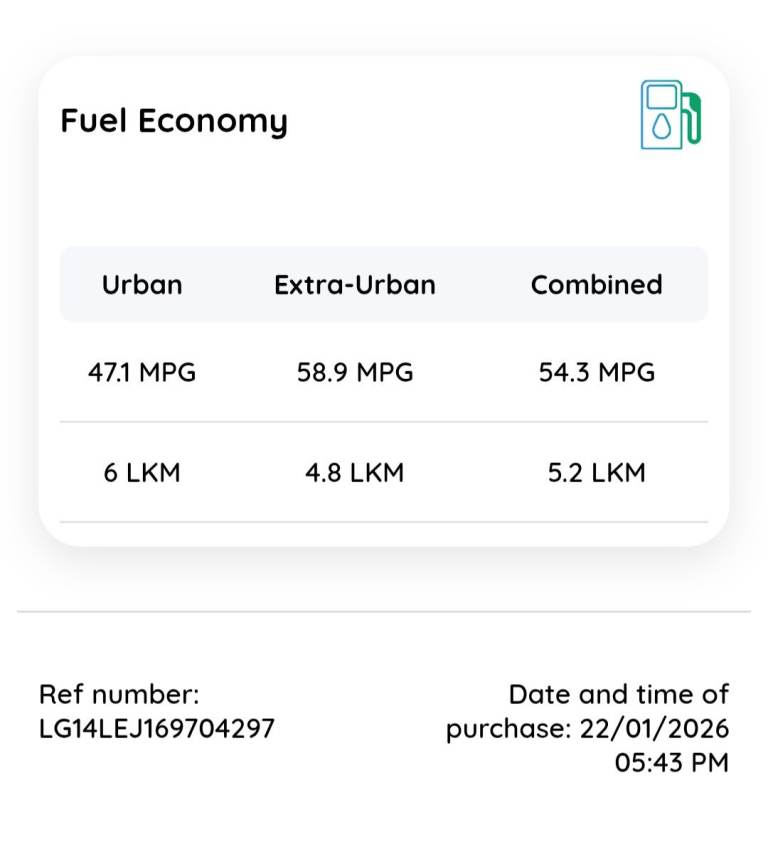This screenshot has height=849, width=768.
Task: Tap the 4.8 LKM extra-urban value
Action: pos(355,473)
